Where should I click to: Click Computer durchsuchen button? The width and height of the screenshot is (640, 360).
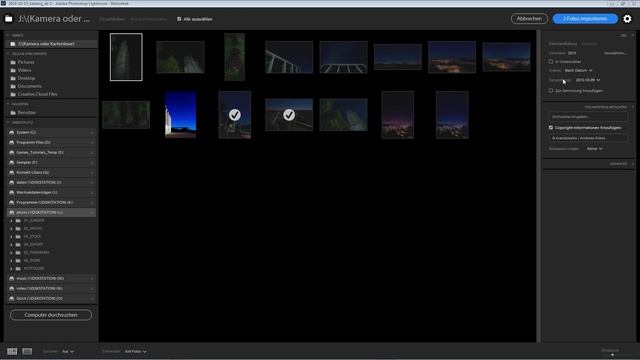51,315
